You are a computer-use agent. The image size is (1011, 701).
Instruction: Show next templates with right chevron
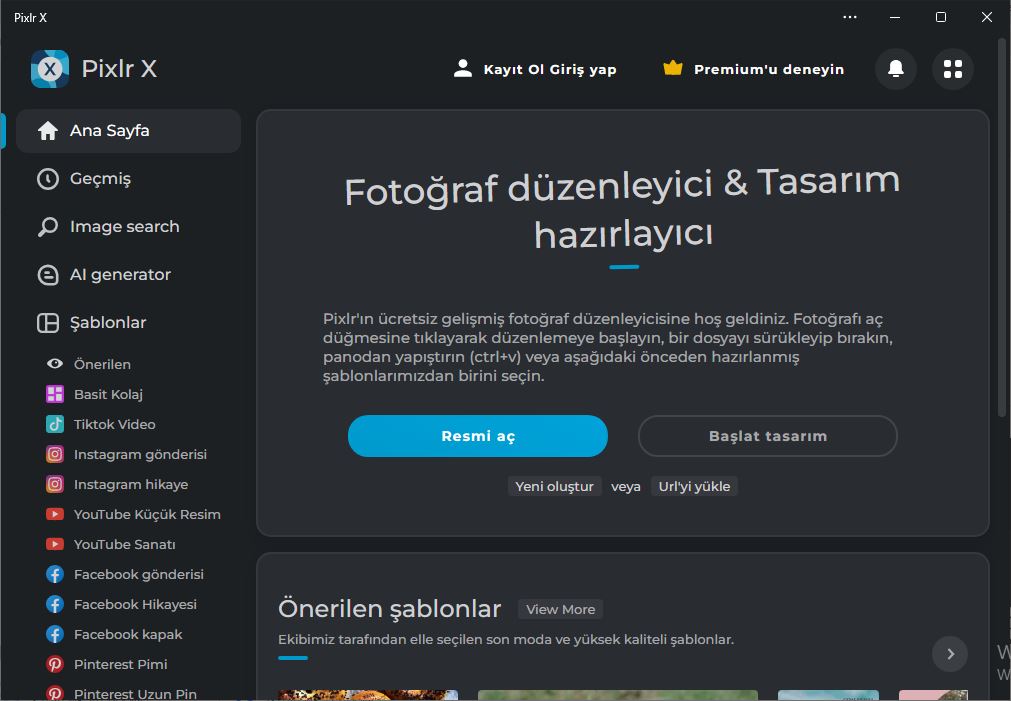(950, 654)
